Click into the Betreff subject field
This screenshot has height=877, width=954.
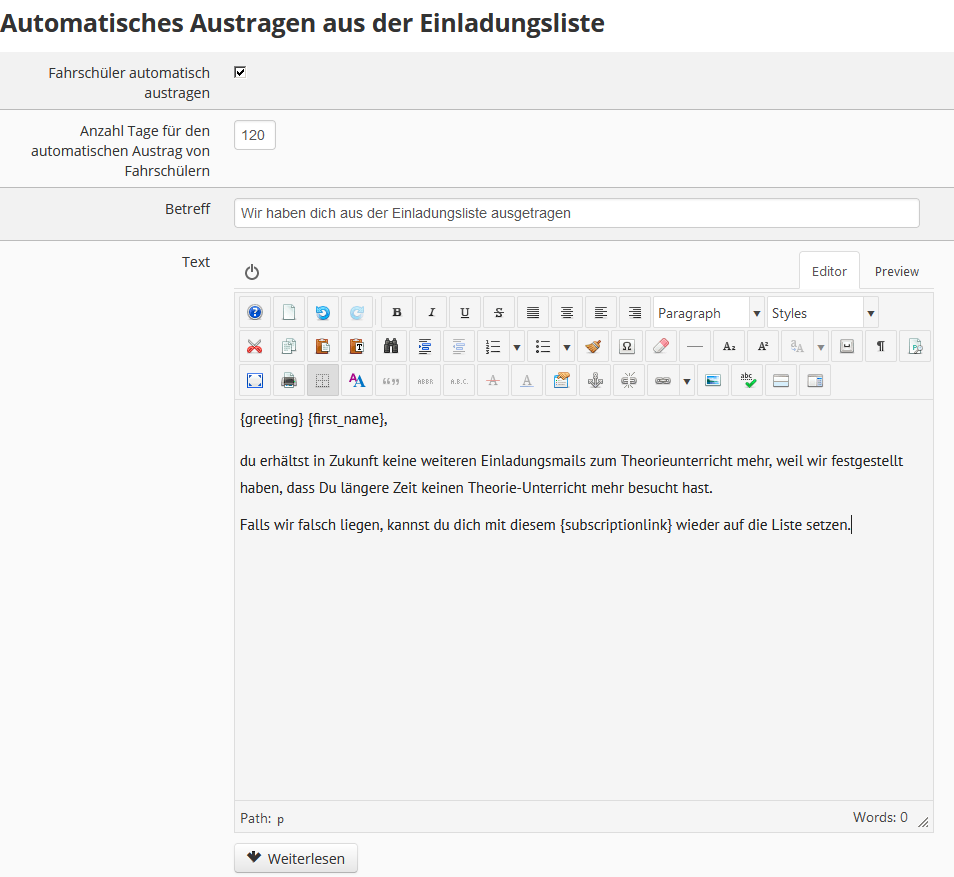tap(576, 213)
